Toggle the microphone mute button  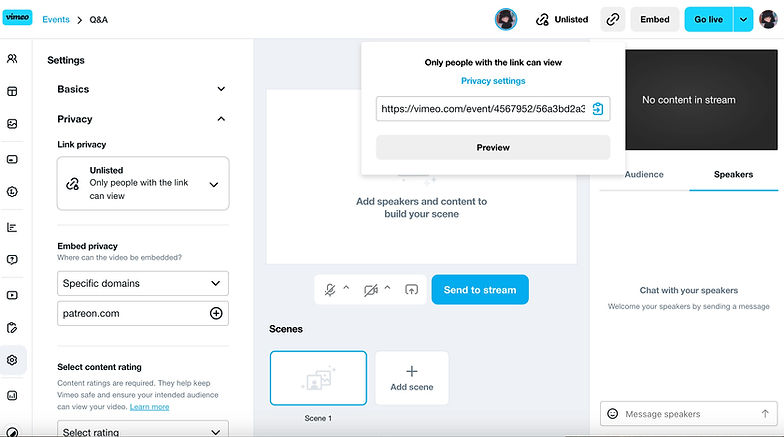click(330, 290)
